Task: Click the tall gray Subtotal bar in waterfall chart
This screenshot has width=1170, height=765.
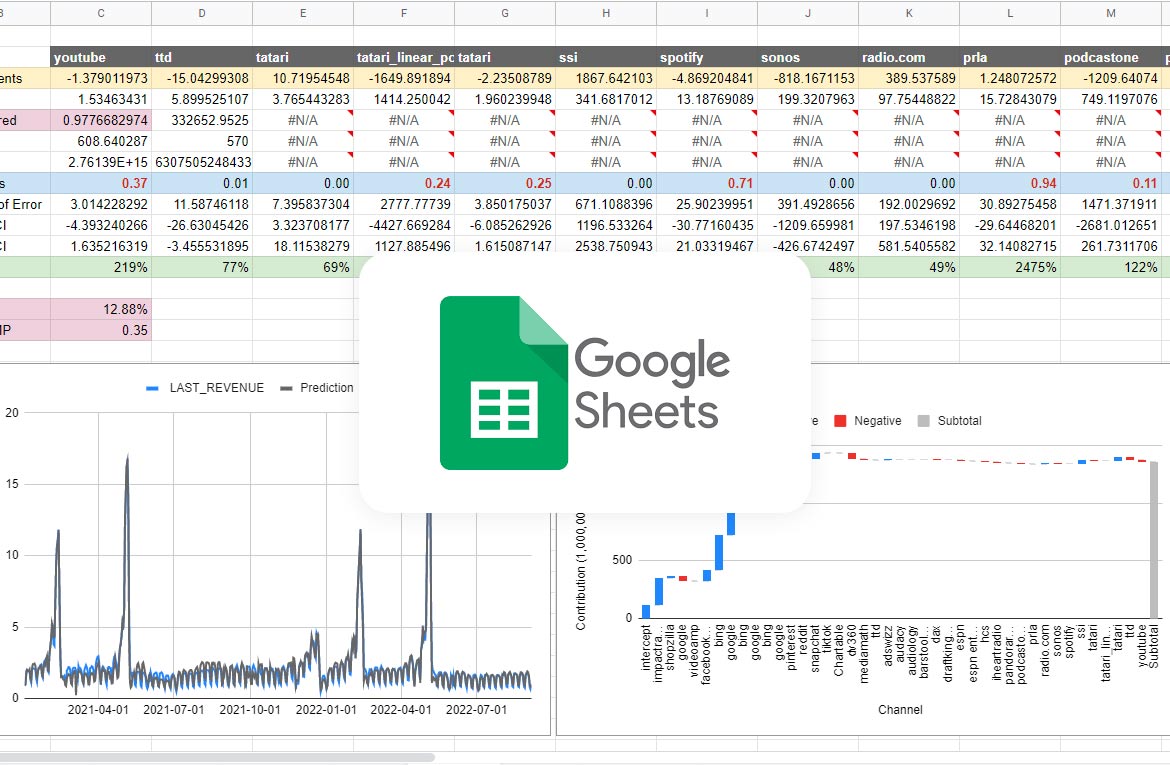Action: click(1154, 540)
